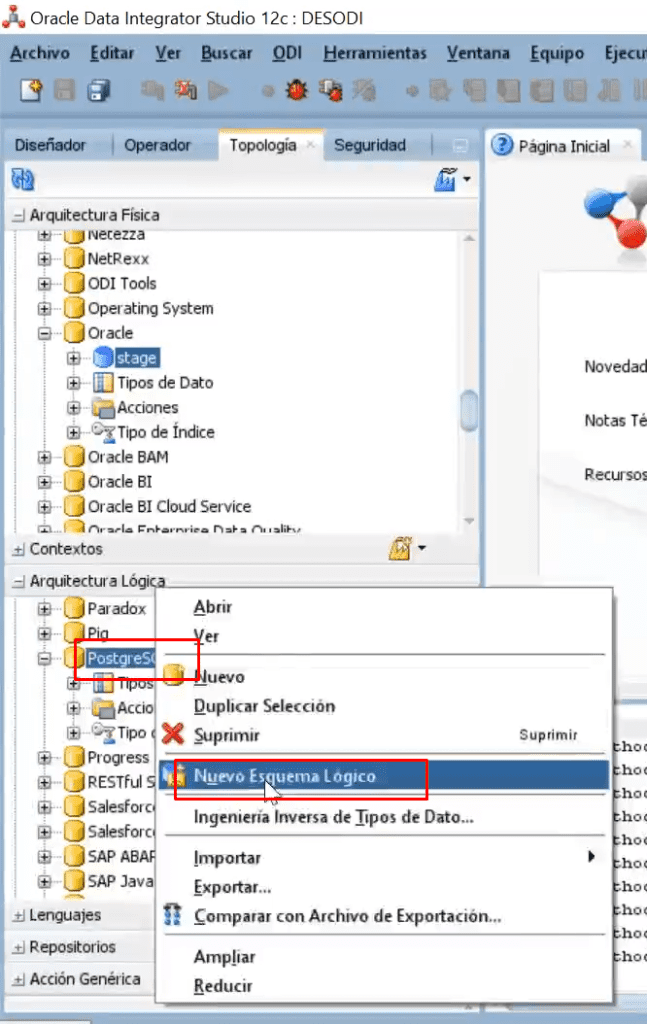The image size is (647, 1024).
Task: Click the Nuevo folder icon in context menu
Action: click(x=174, y=675)
